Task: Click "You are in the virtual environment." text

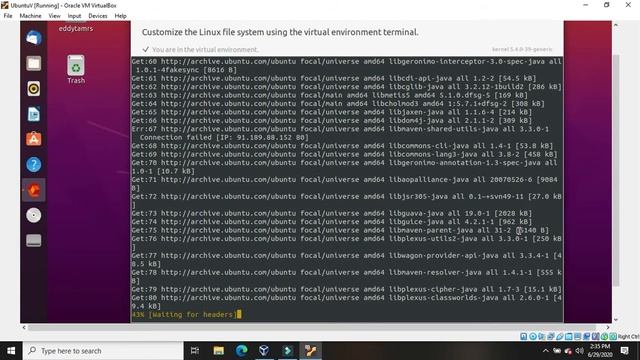Action: [205, 49]
